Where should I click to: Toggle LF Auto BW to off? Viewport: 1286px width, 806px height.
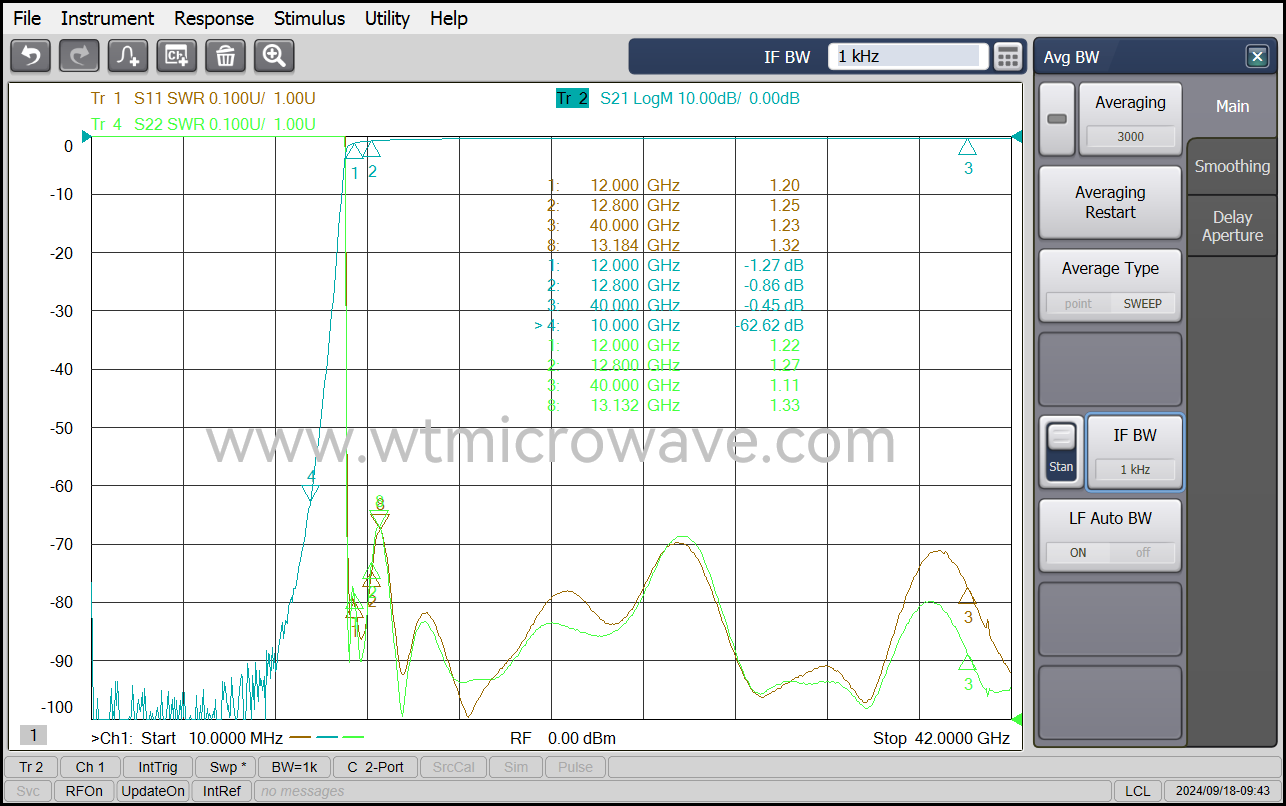click(x=1141, y=553)
